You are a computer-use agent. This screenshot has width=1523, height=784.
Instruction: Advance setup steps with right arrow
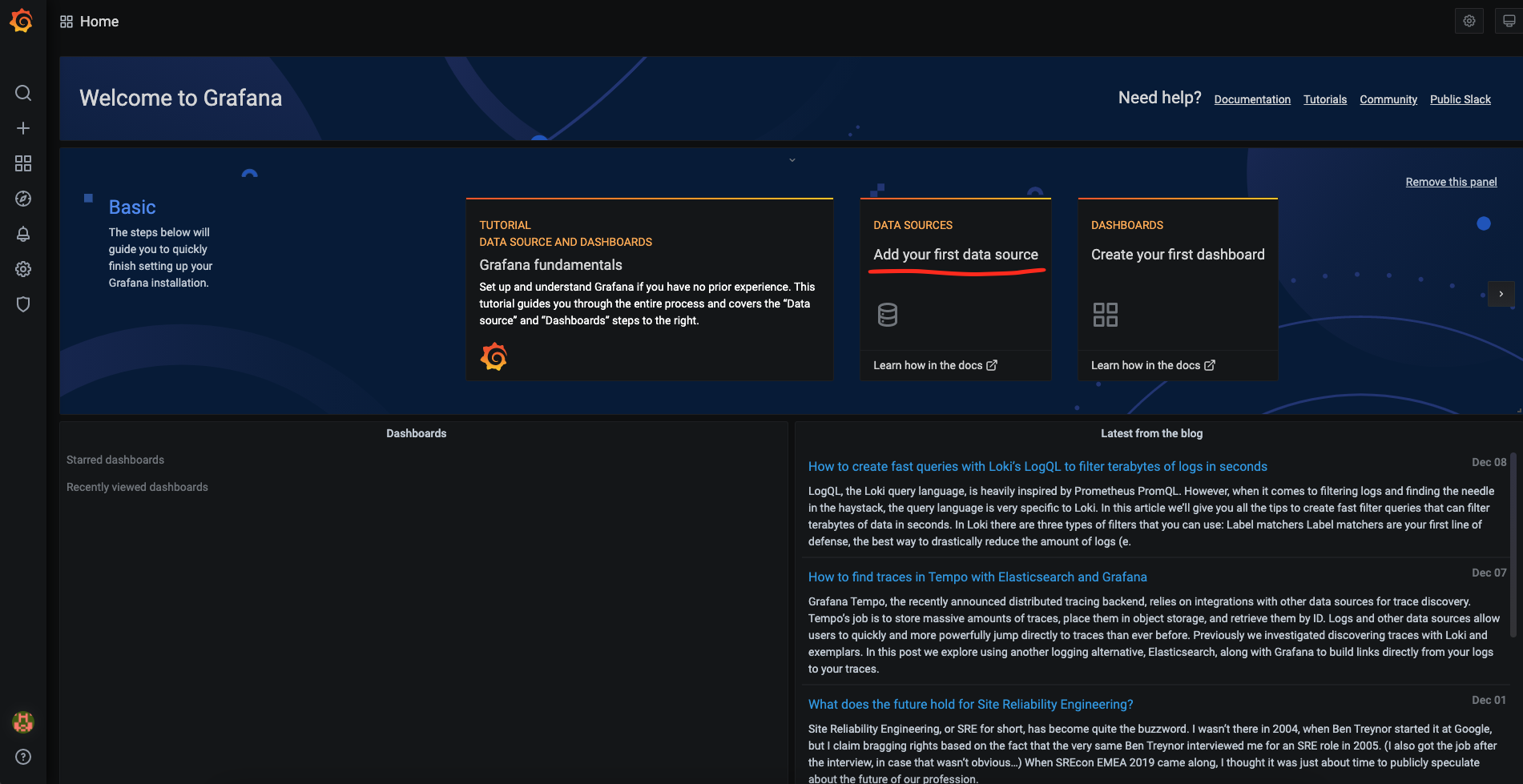[1501, 294]
